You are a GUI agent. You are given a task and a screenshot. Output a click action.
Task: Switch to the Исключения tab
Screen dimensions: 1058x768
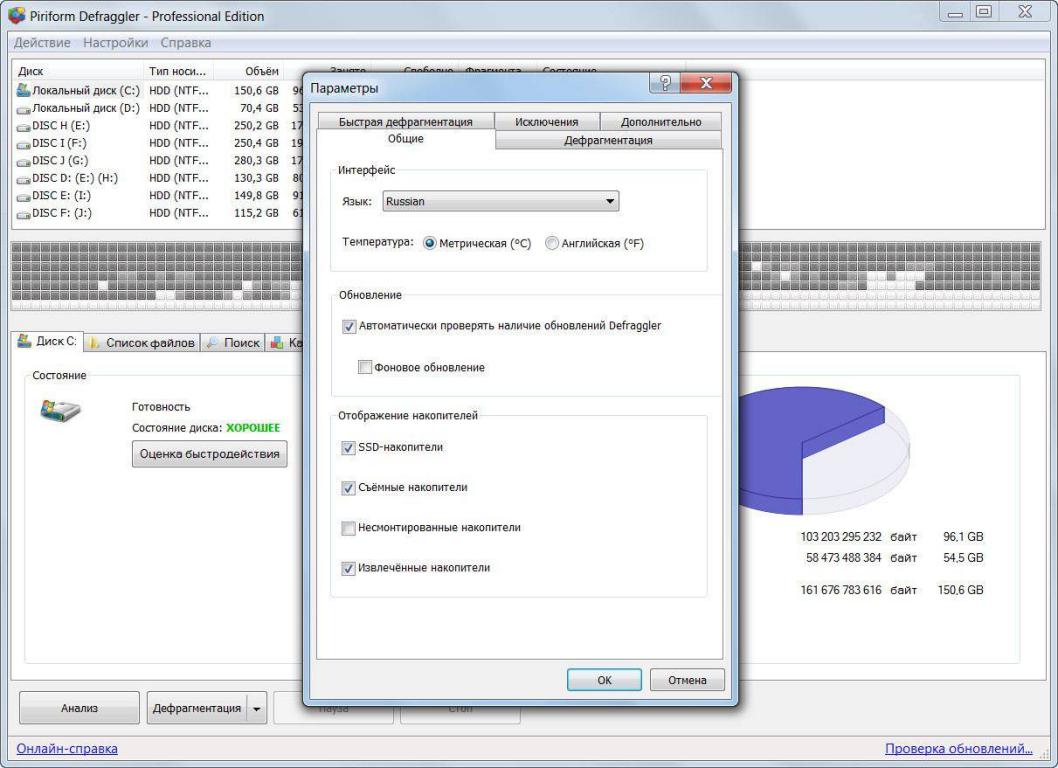(546, 122)
